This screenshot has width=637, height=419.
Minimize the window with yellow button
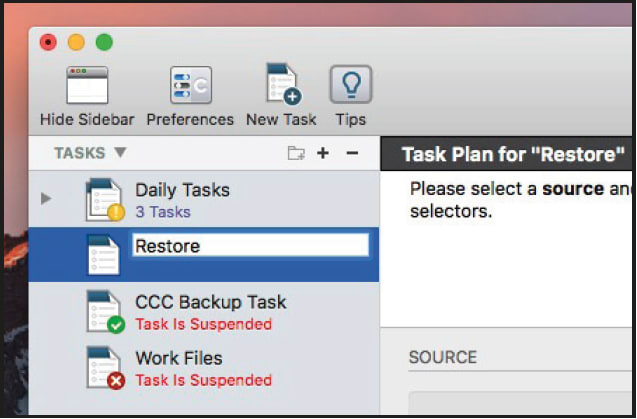76,42
